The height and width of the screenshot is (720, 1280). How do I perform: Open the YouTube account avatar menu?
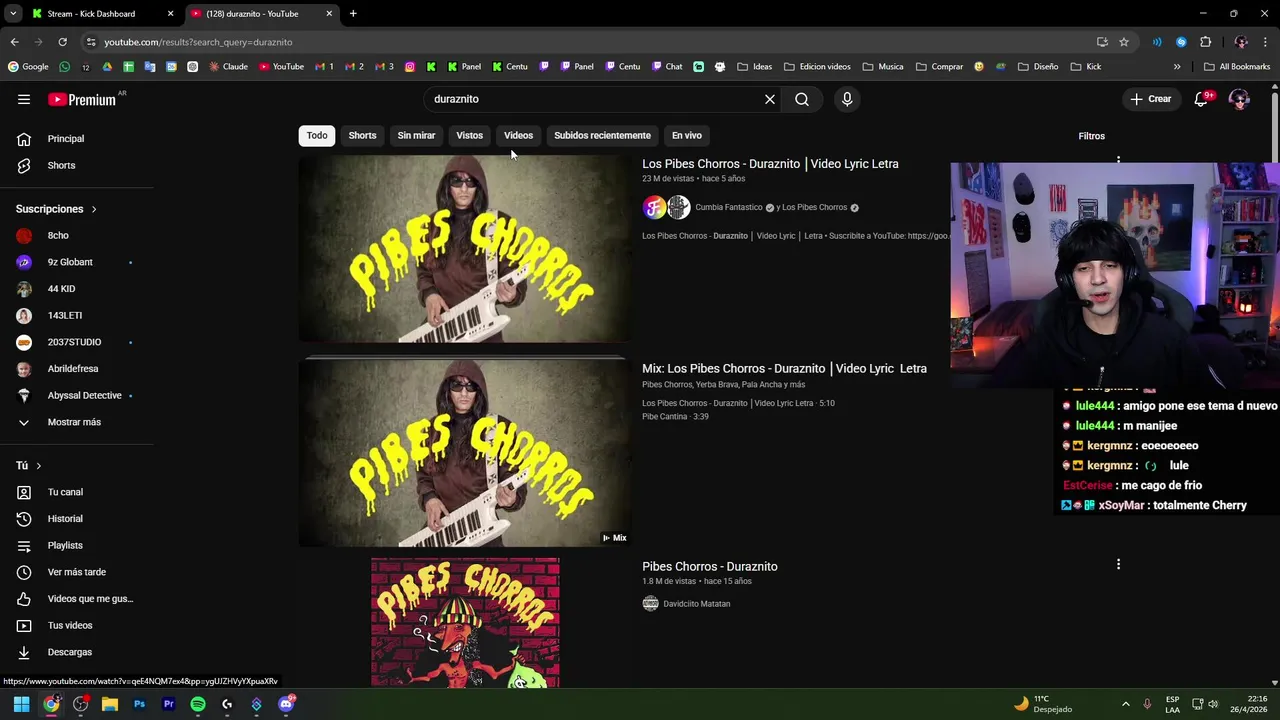(x=1239, y=99)
